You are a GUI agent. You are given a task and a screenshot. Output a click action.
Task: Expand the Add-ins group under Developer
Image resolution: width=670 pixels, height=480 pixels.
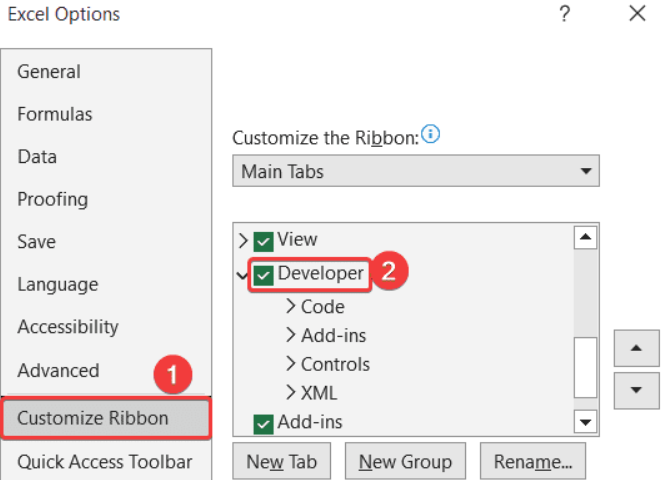(x=291, y=335)
